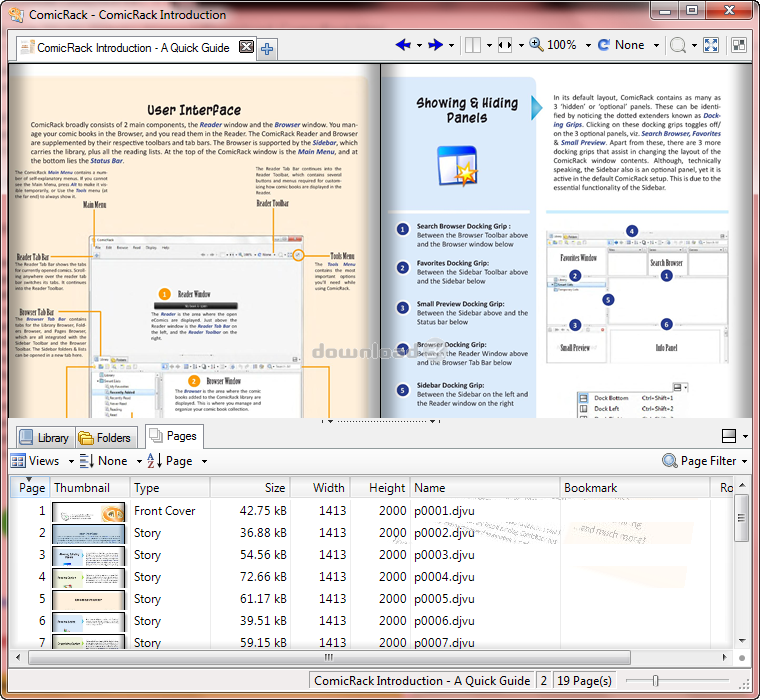Click the rotate icon beside None
Viewport: 760px width, 700px height.
click(603, 45)
